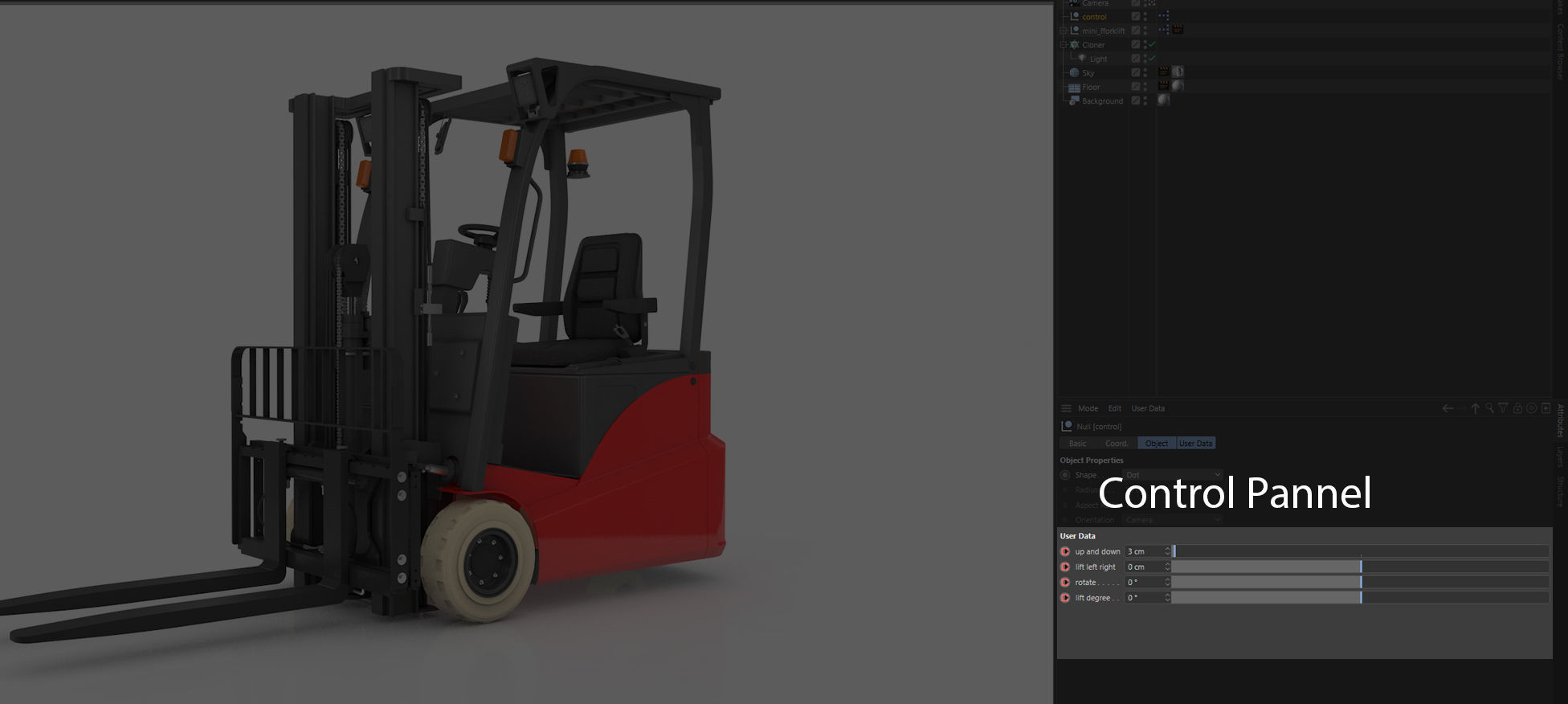Click the rotate slider
This screenshot has height=704, width=1568.
pyautogui.click(x=1361, y=582)
